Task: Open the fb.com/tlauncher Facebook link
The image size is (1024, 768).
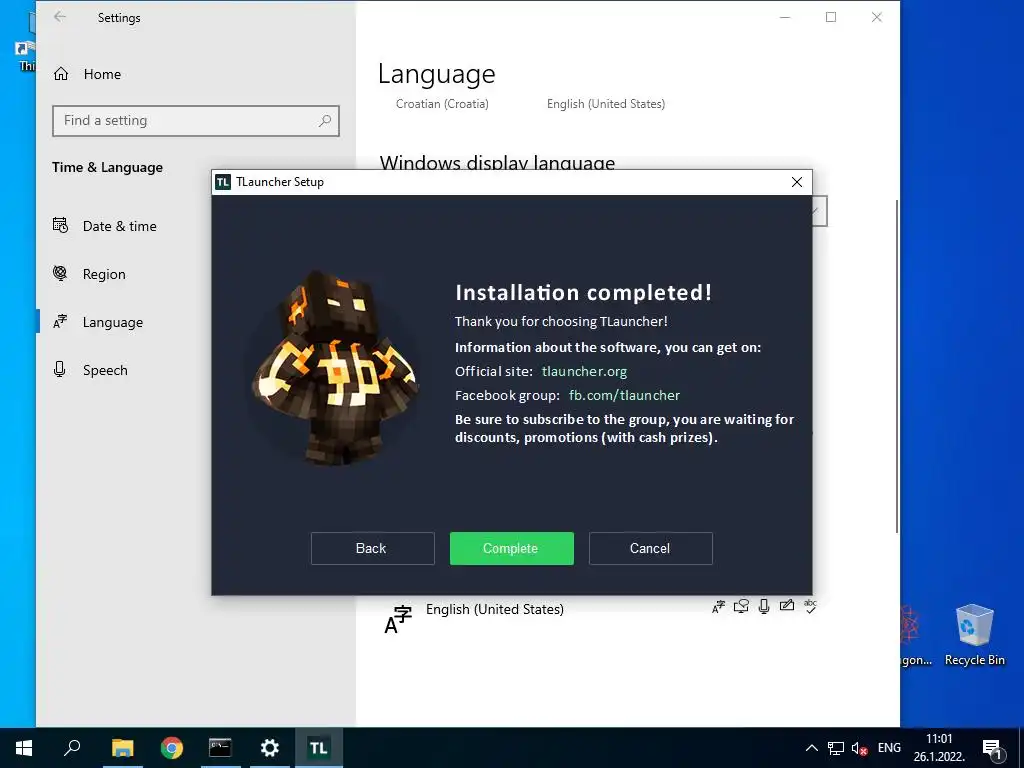Action: click(x=624, y=396)
